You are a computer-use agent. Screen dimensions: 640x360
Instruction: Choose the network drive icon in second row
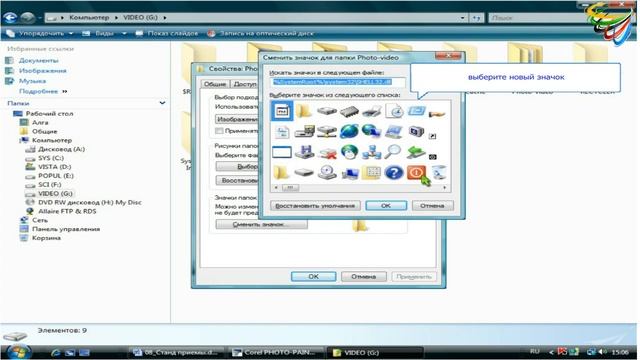[x=327, y=131]
